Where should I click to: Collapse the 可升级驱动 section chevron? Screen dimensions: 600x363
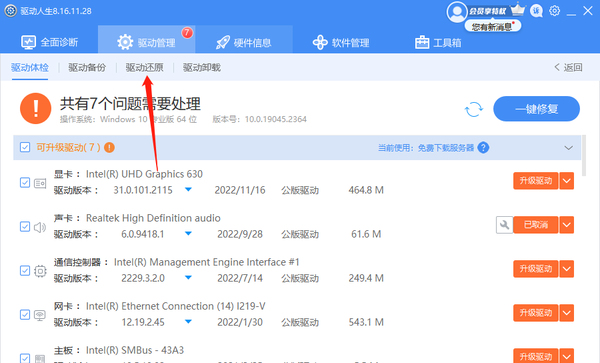point(568,148)
